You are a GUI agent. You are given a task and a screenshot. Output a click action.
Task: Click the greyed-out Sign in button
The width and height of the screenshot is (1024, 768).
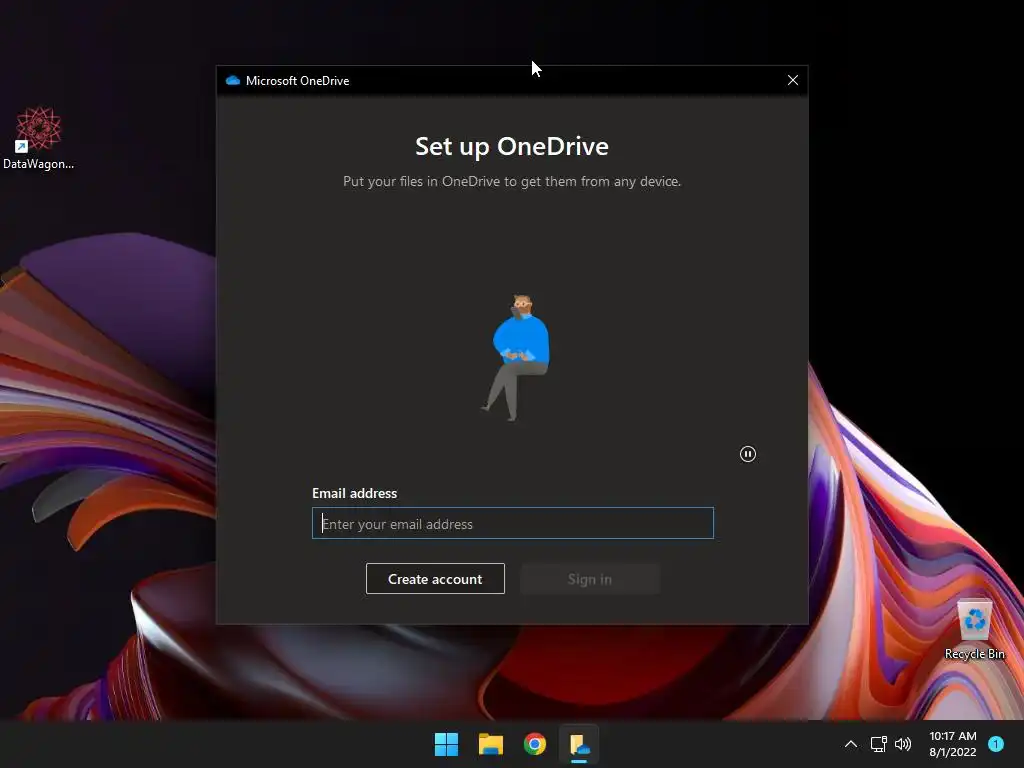590,579
